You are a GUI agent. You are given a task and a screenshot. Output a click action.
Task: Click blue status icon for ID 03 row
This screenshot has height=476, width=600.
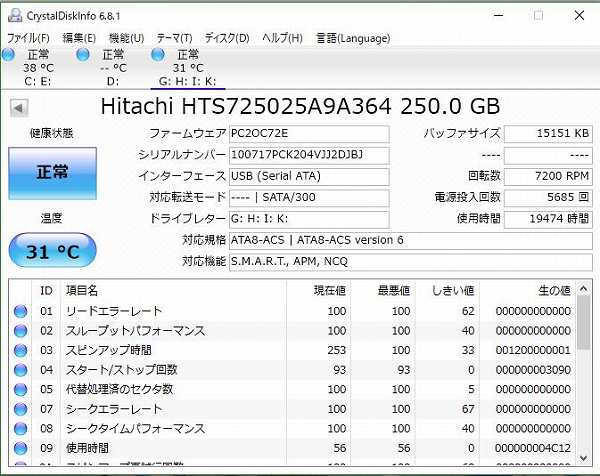pos(20,350)
